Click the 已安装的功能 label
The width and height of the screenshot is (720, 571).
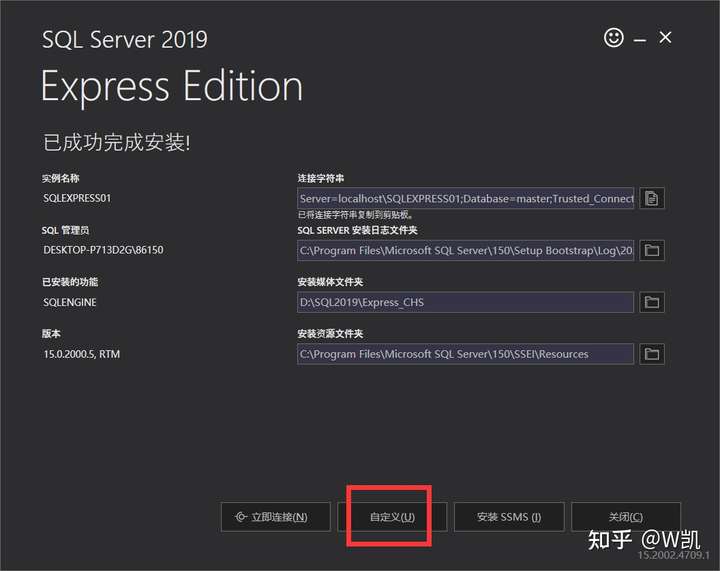70,282
